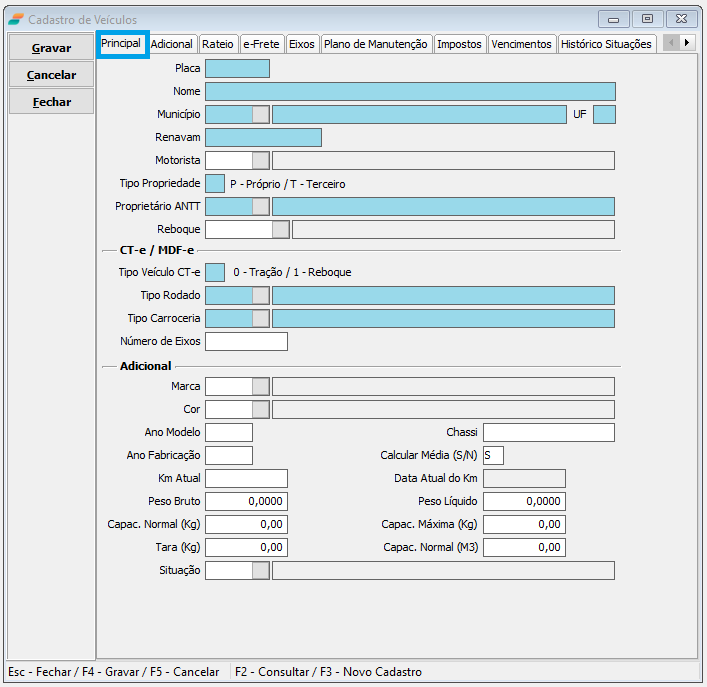Open the Proprietário ANTT lookup button
This screenshot has width=707, height=687.
coord(261,206)
